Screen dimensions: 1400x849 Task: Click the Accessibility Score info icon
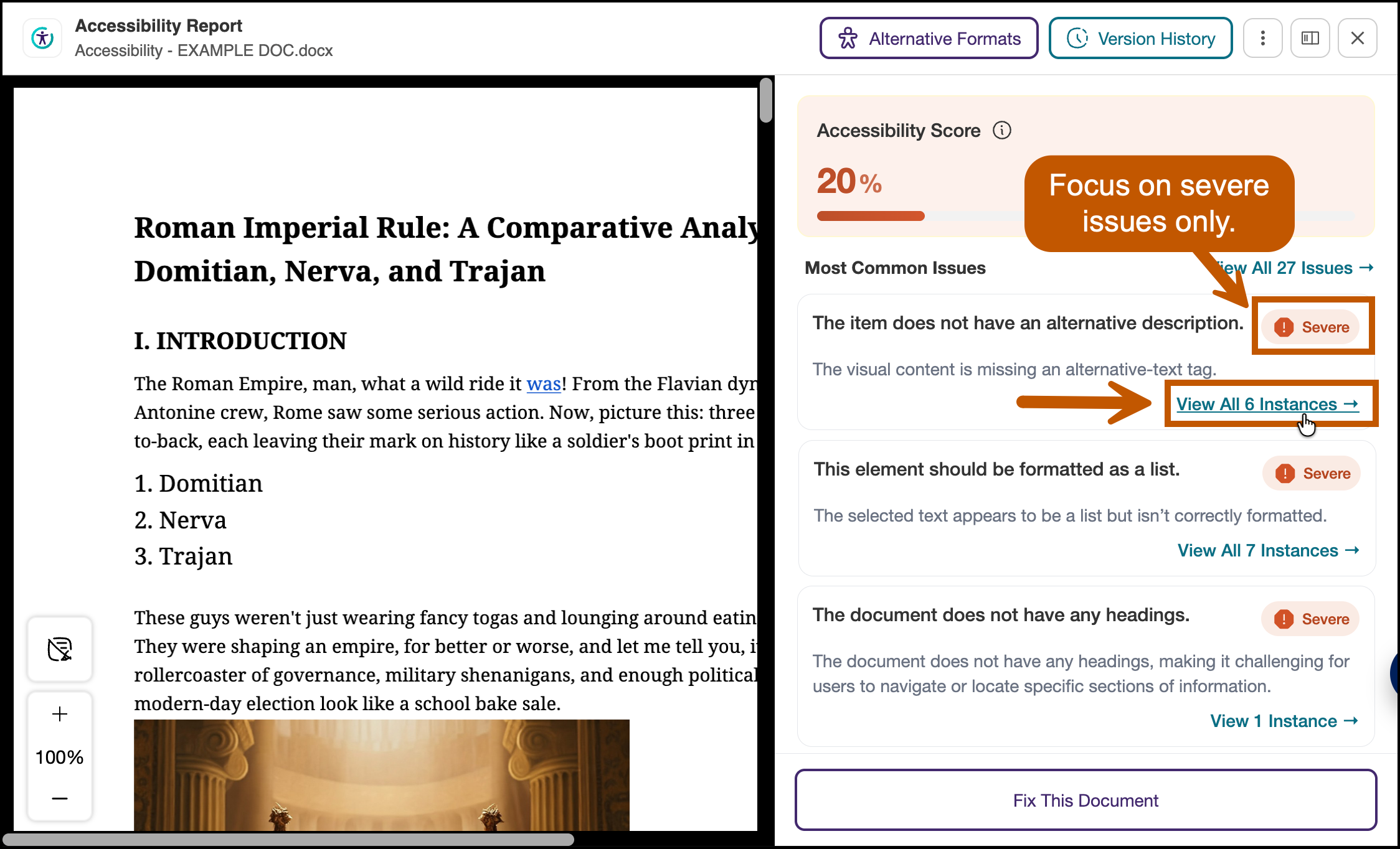[1001, 130]
